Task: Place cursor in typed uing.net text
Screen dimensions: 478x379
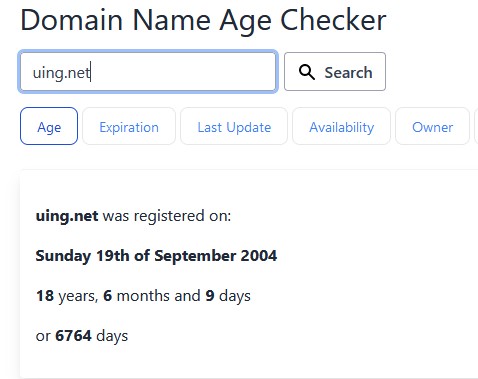Action: (x=61, y=73)
